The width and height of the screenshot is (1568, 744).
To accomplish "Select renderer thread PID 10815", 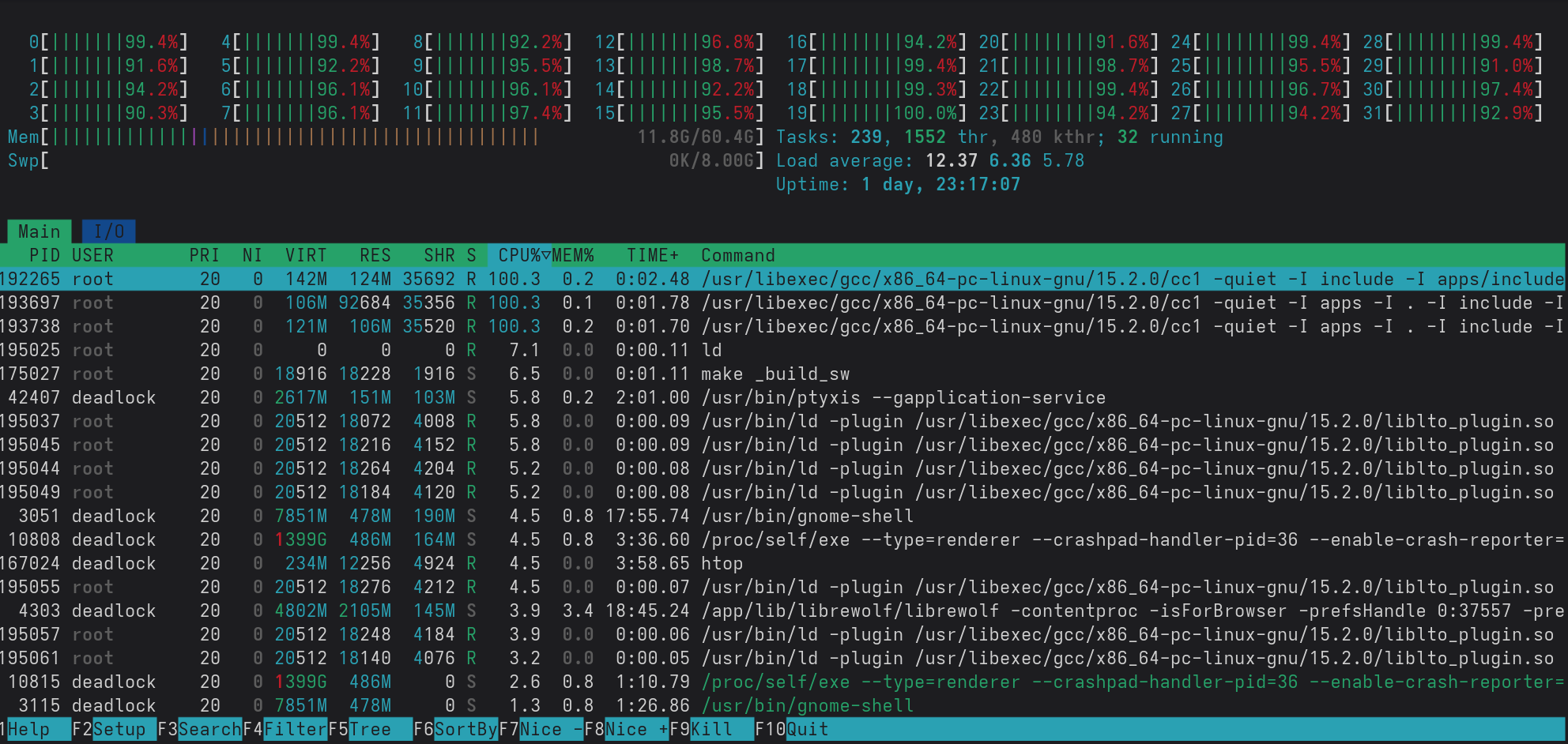I will 782,682.
